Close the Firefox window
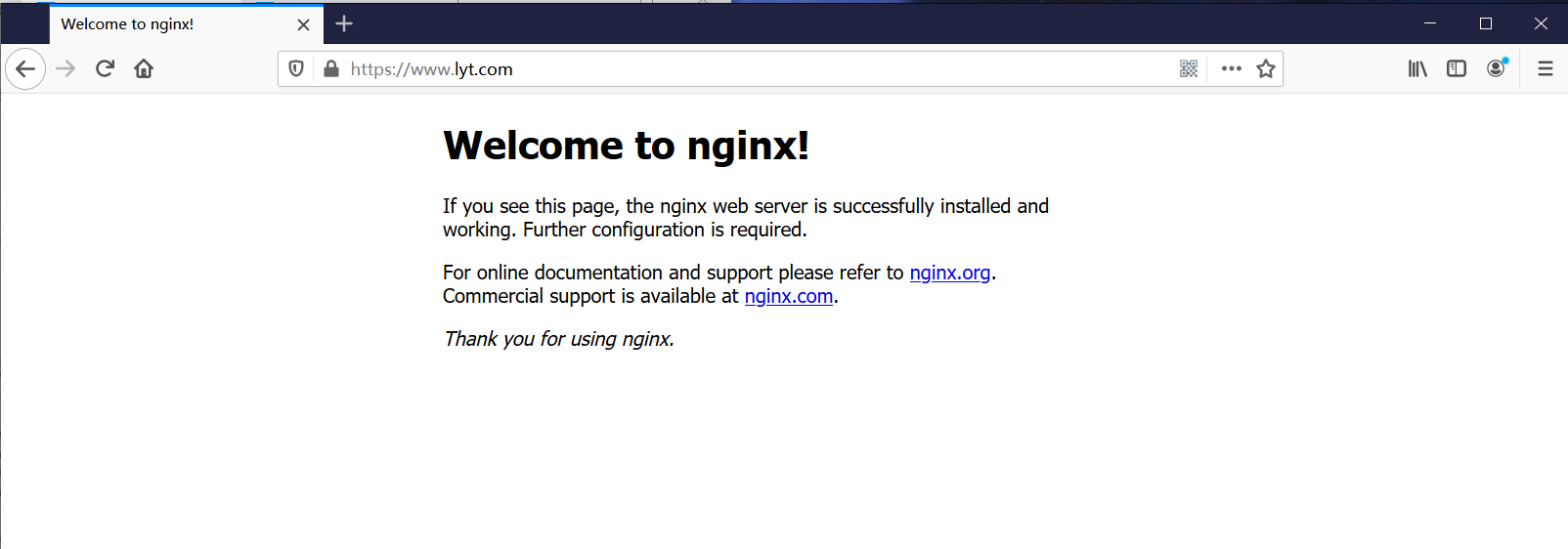Viewport: 1568px width, 549px height. [1541, 23]
